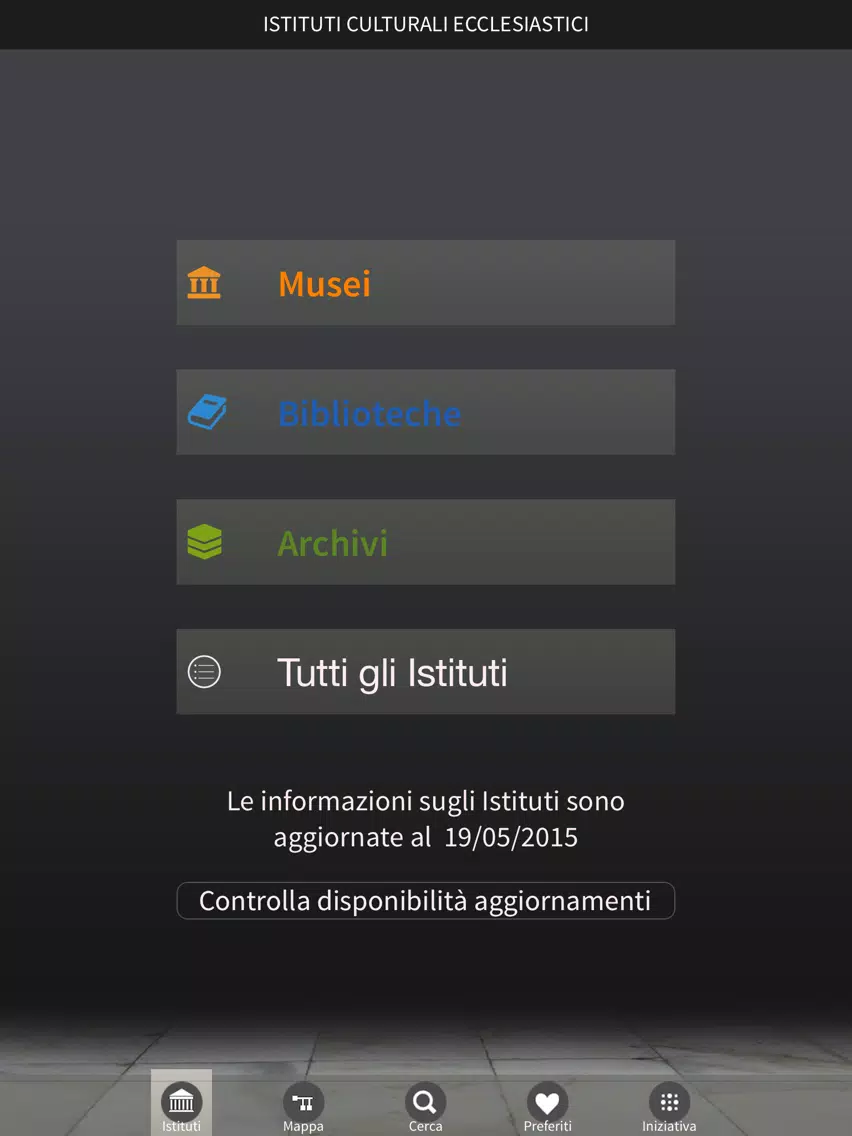Tap the circled list icon for all institutes
The width and height of the screenshot is (852, 1136).
click(x=204, y=671)
